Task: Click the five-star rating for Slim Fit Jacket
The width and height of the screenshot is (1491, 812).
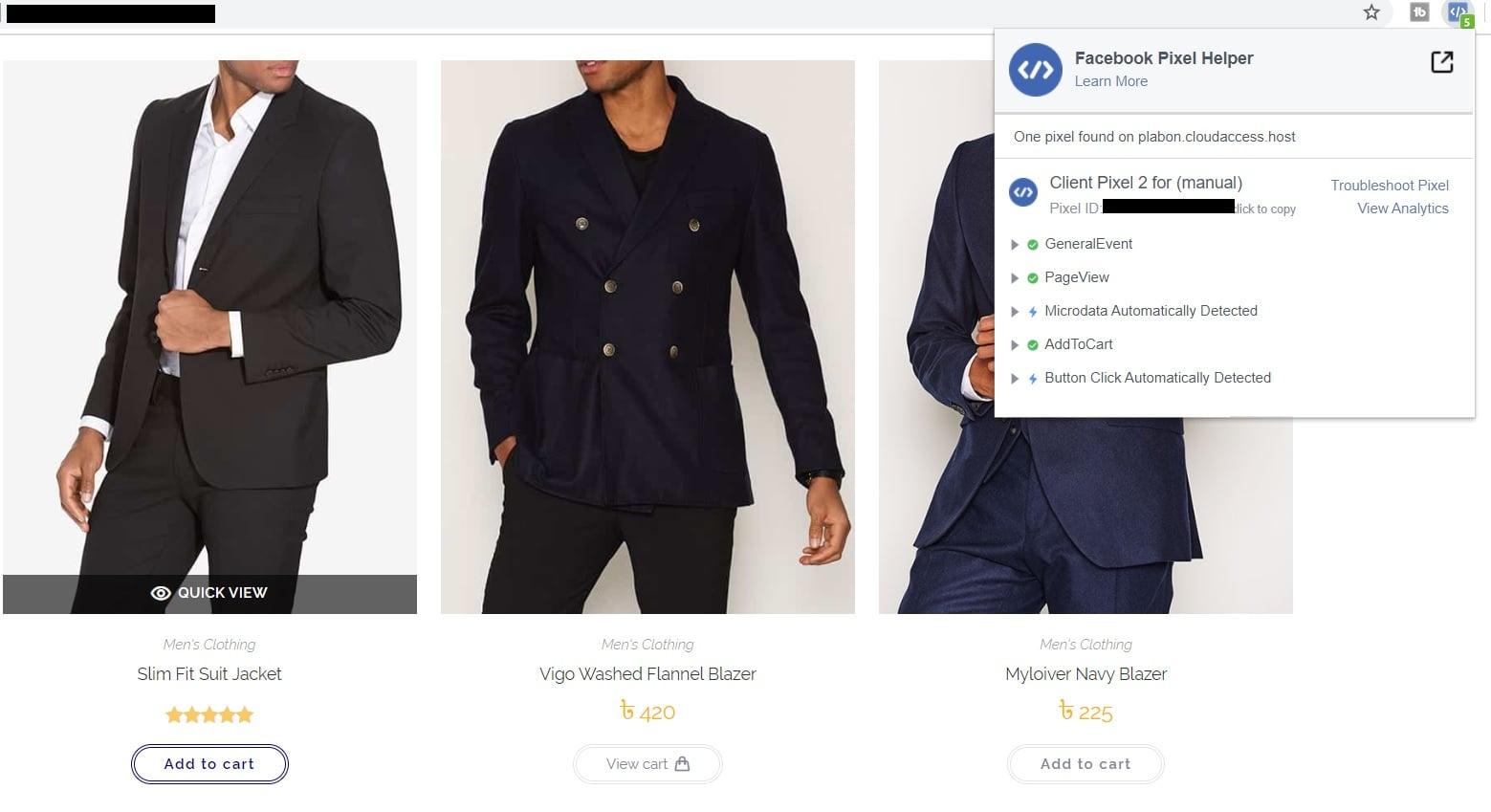Action: coord(209,714)
